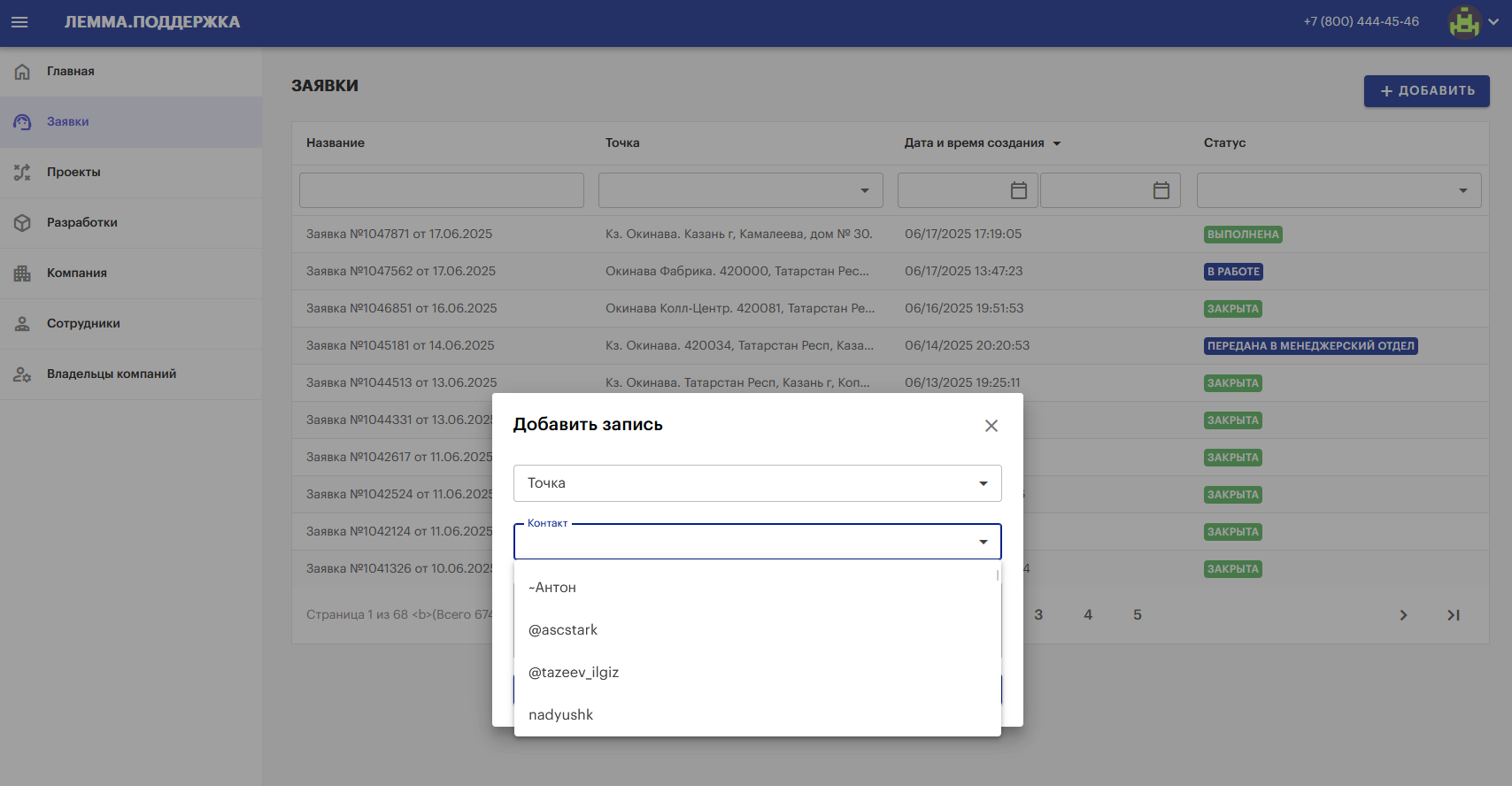
Task: Expand the Статус filter dropdown
Action: (x=1462, y=190)
